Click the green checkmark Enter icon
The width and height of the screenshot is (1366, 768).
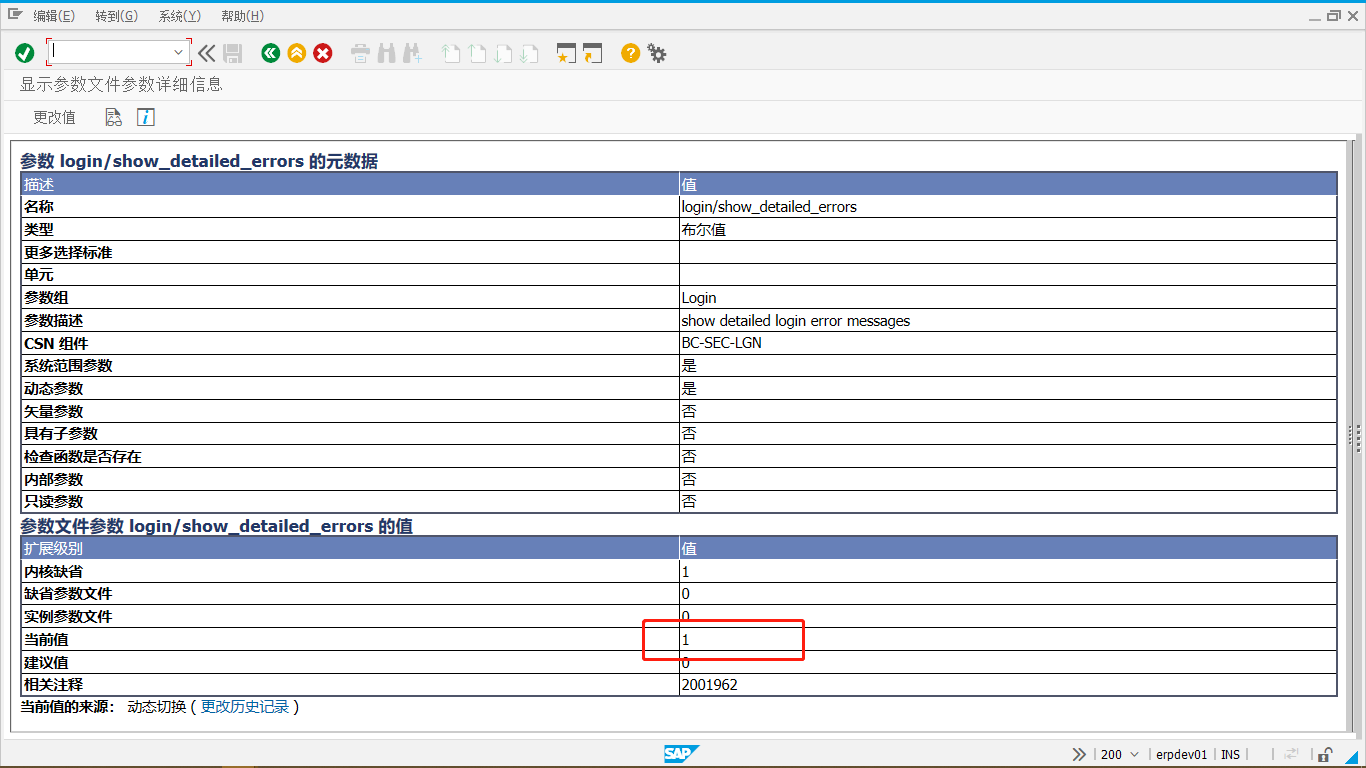[x=25, y=53]
